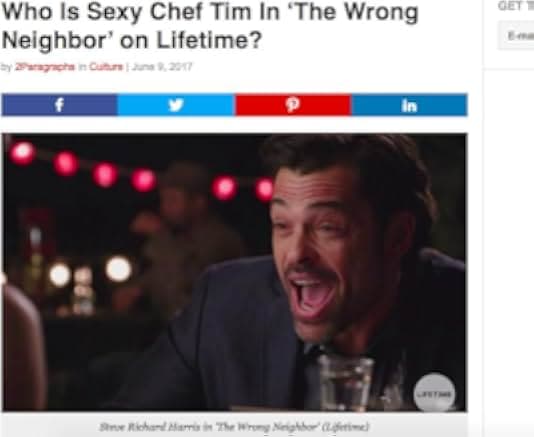Click the pink string lights in photo
The width and height of the screenshot is (534, 437).
click(x=143, y=170)
